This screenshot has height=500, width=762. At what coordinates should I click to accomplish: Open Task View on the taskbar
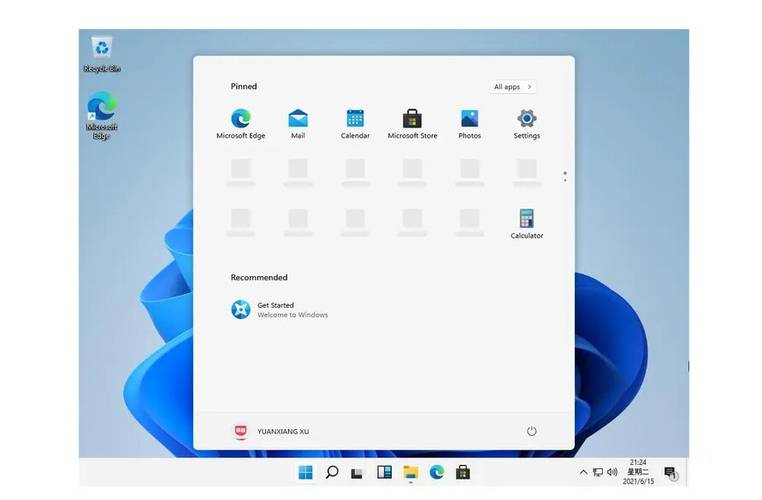pos(358,472)
